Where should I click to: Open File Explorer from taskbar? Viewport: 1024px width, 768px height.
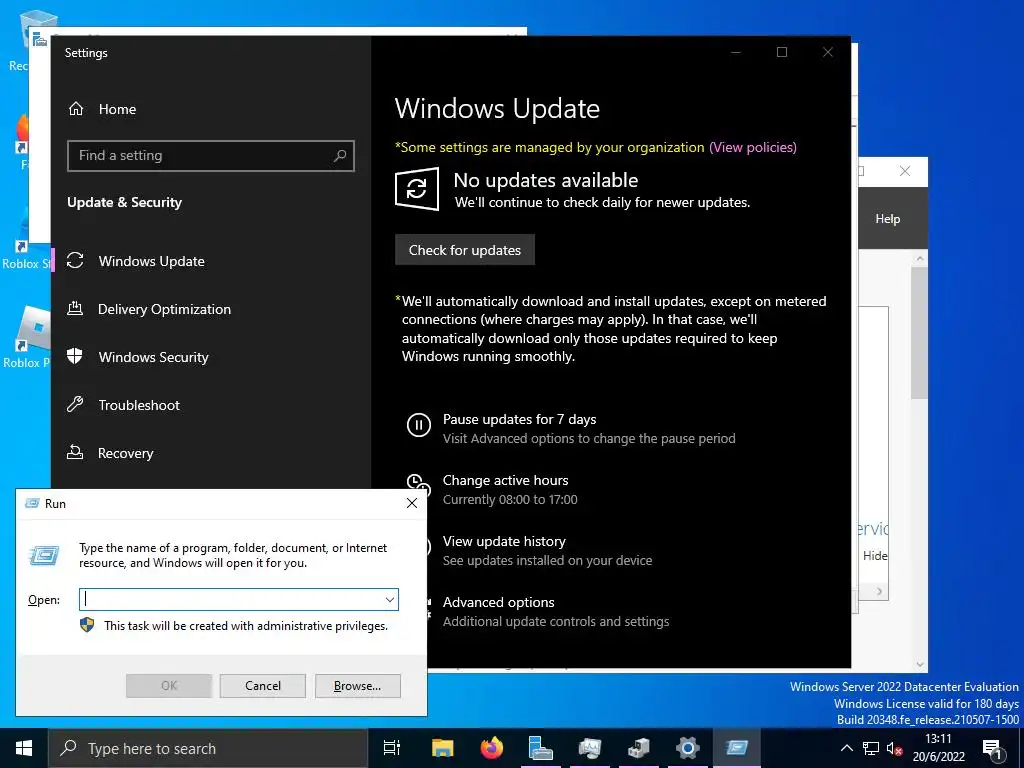pos(442,748)
